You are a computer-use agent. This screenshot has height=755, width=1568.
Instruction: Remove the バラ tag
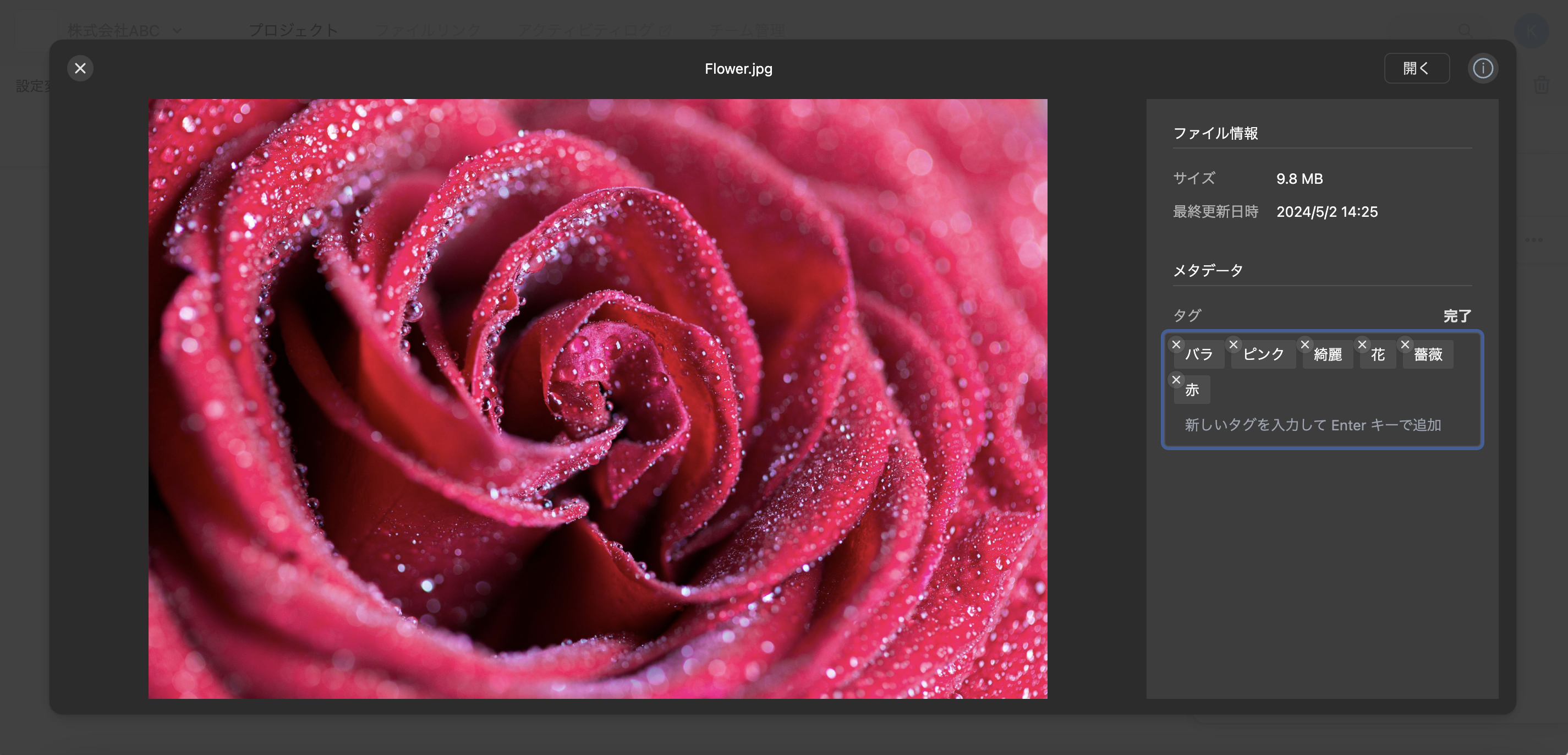(x=1176, y=344)
